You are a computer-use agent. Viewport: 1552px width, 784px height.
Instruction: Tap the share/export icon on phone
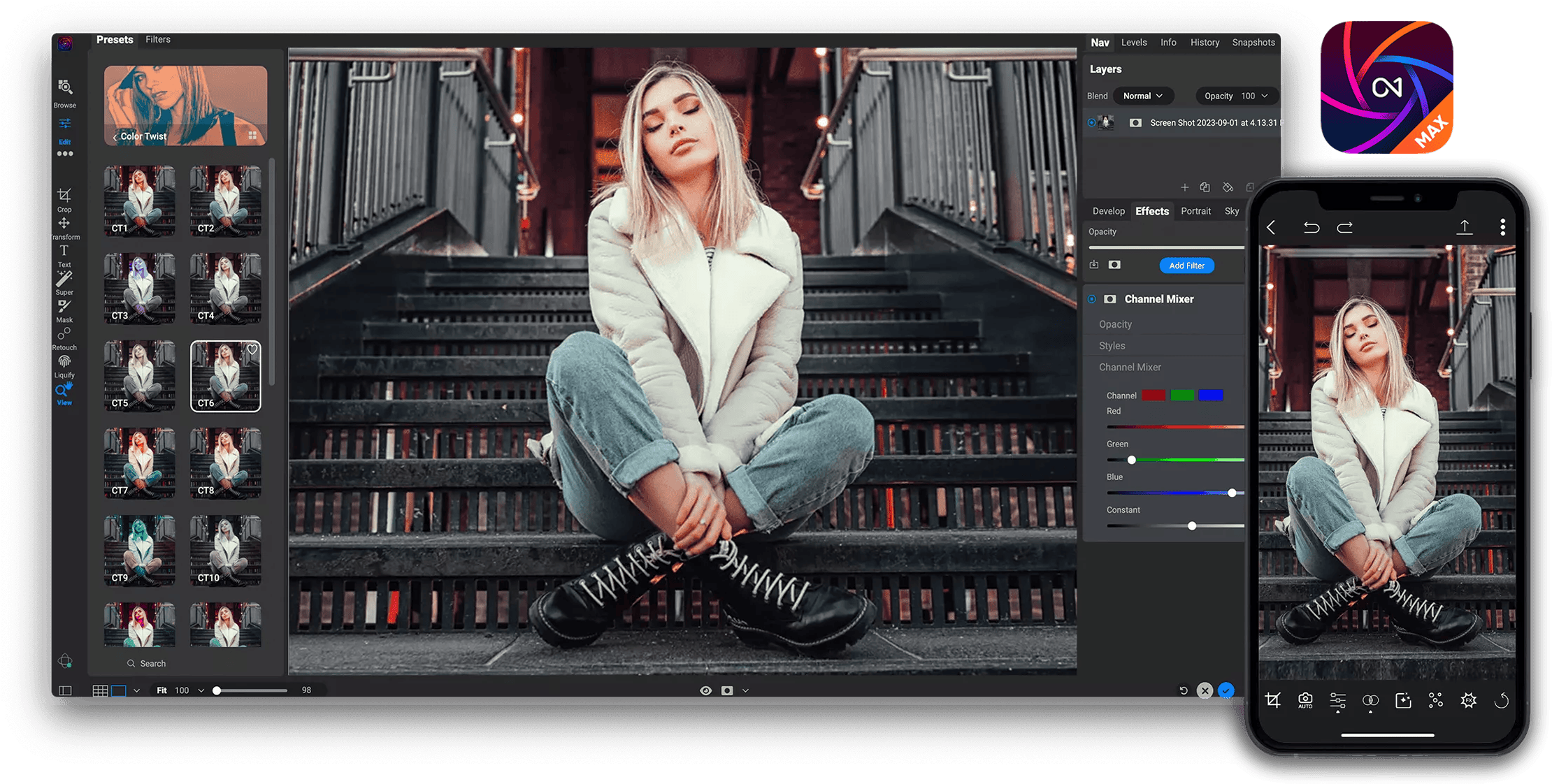pyautogui.click(x=1464, y=227)
